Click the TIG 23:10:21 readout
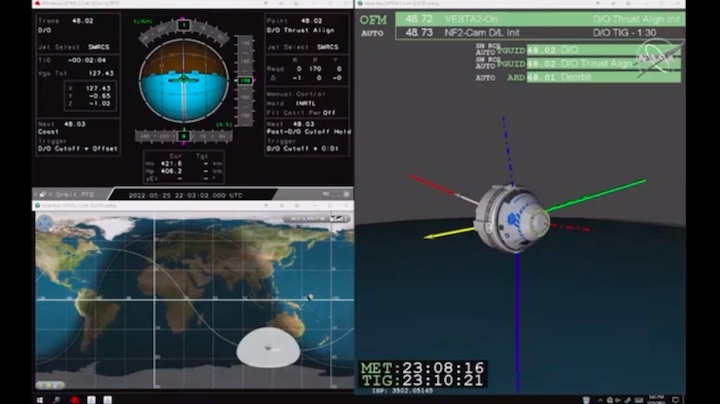The width and height of the screenshot is (720, 404). (x=422, y=380)
